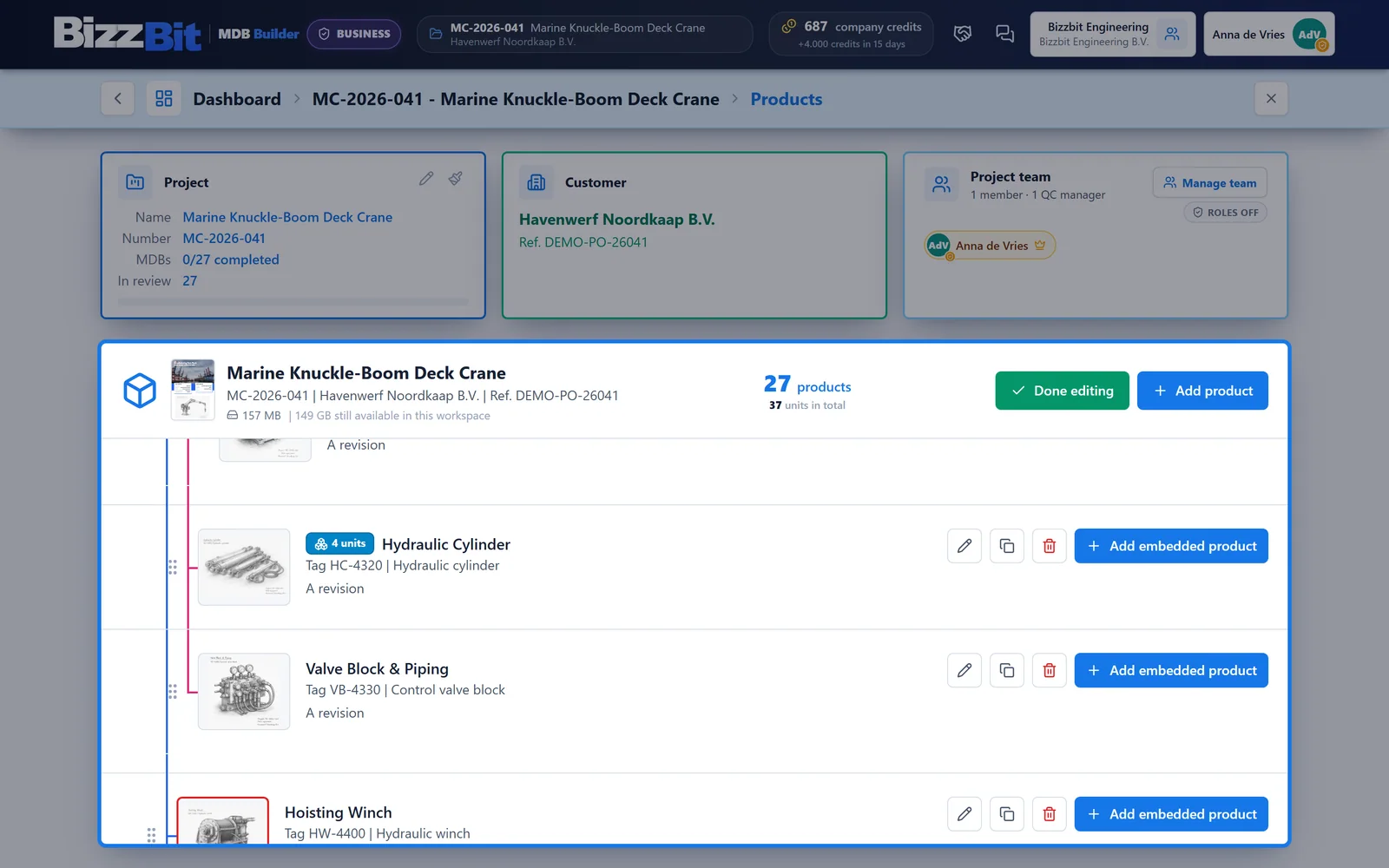Toggle the ROLES OFF switch
The image size is (1389, 868).
(x=1225, y=213)
